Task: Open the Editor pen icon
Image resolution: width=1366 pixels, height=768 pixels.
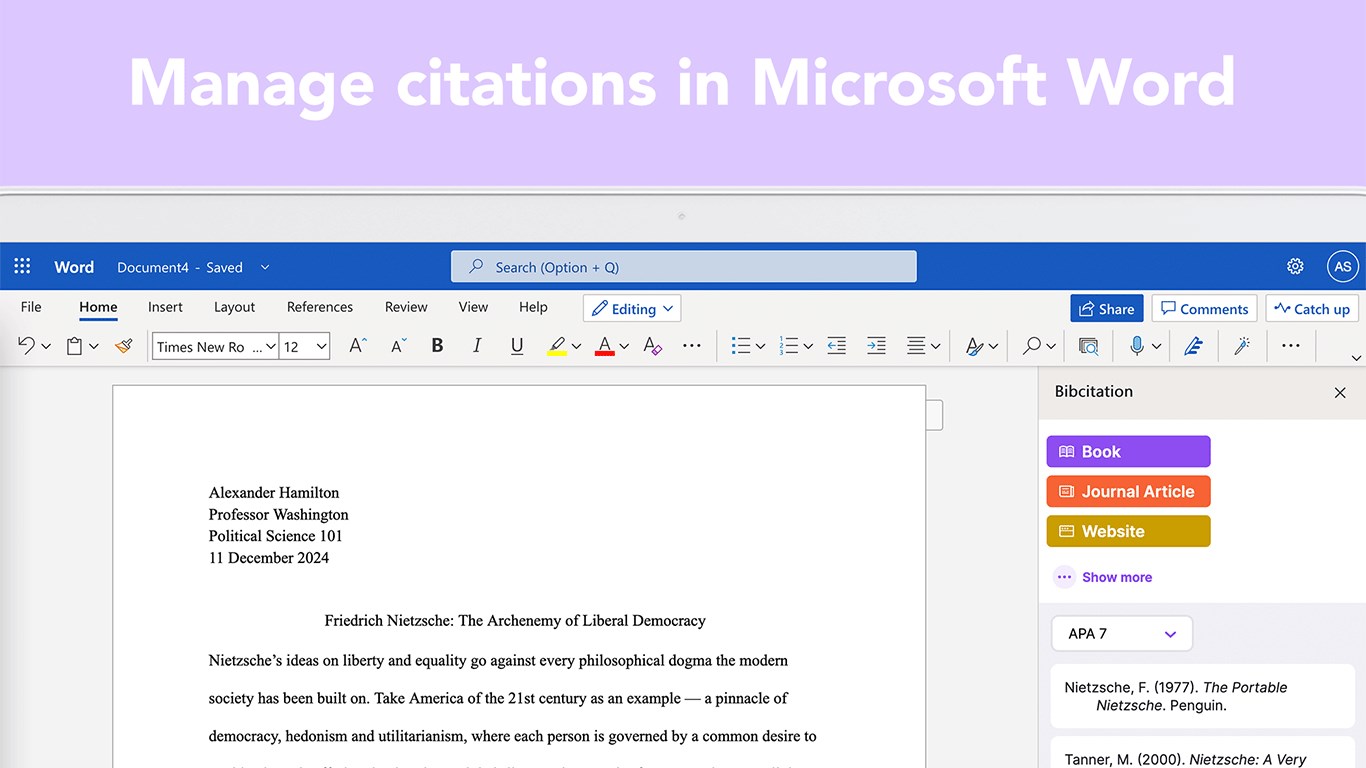Action: [x=1193, y=346]
